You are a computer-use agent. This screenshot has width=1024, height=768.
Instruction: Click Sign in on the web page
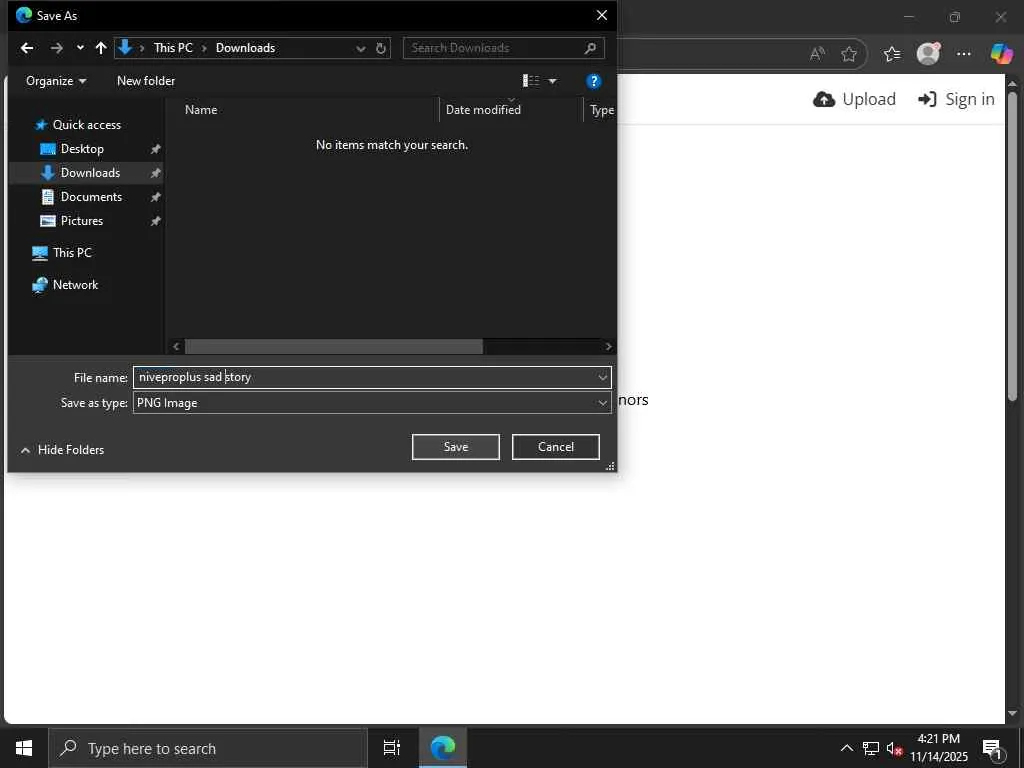tap(956, 99)
